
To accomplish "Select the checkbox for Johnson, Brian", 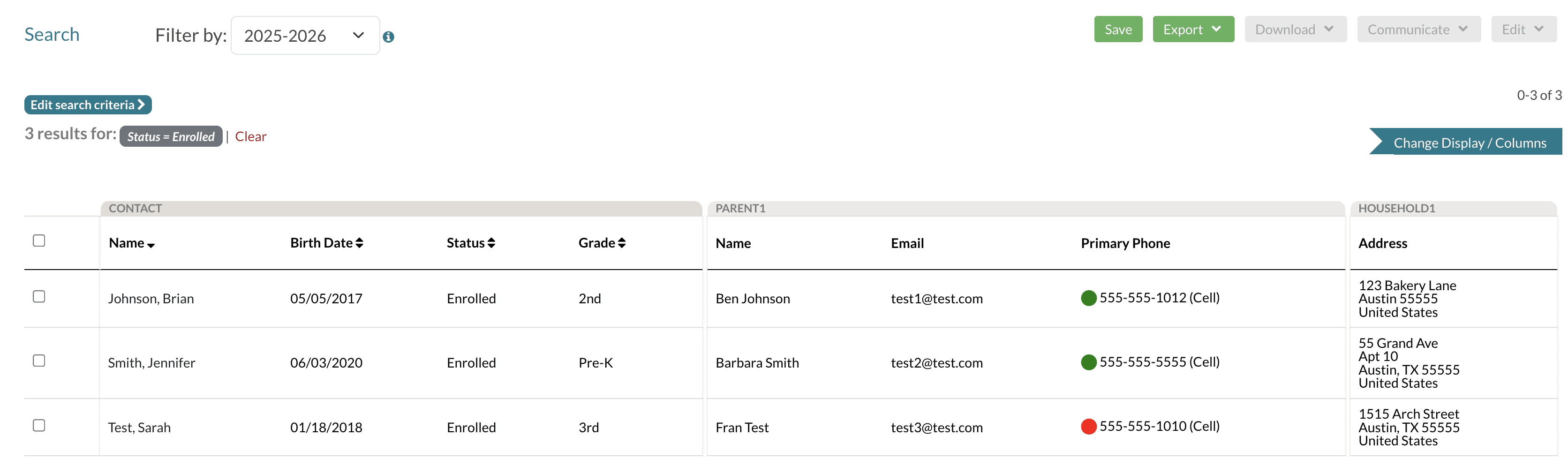I will click(39, 297).
